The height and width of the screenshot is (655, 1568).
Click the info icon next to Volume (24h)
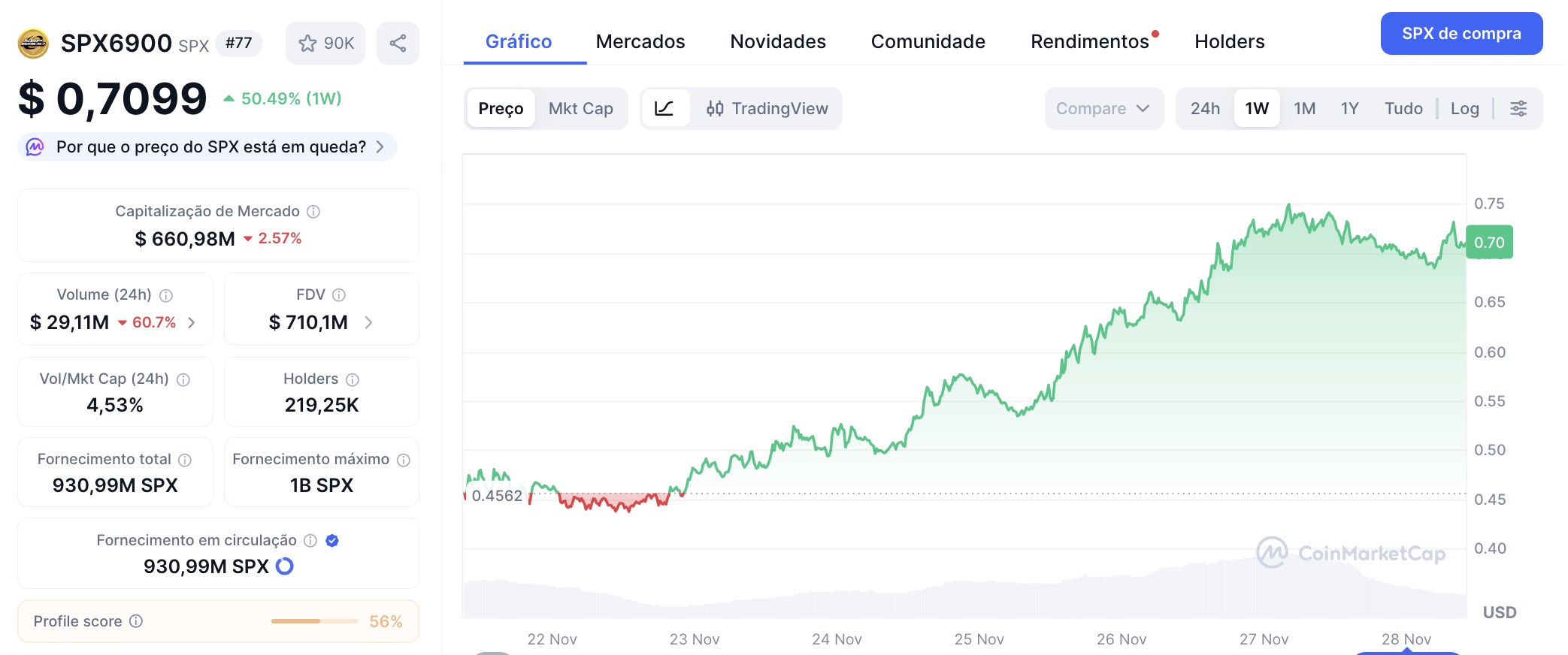165,294
